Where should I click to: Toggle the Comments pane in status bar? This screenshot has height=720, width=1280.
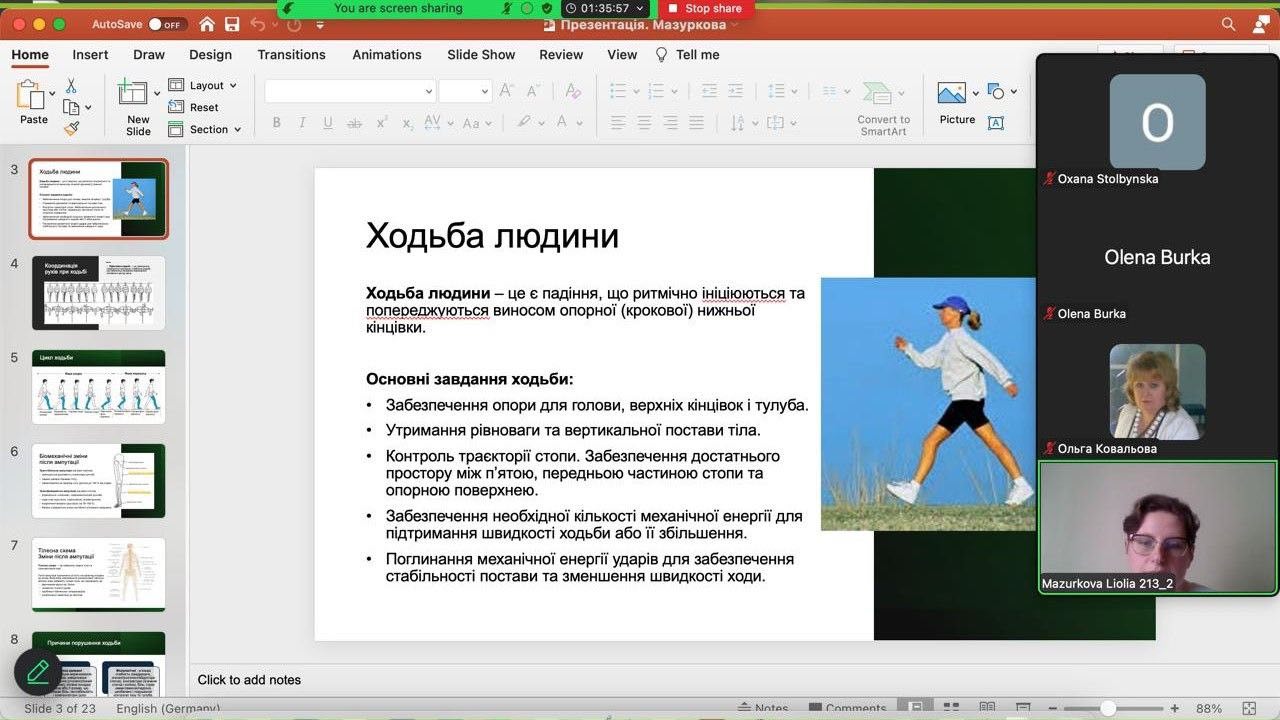point(847,708)
